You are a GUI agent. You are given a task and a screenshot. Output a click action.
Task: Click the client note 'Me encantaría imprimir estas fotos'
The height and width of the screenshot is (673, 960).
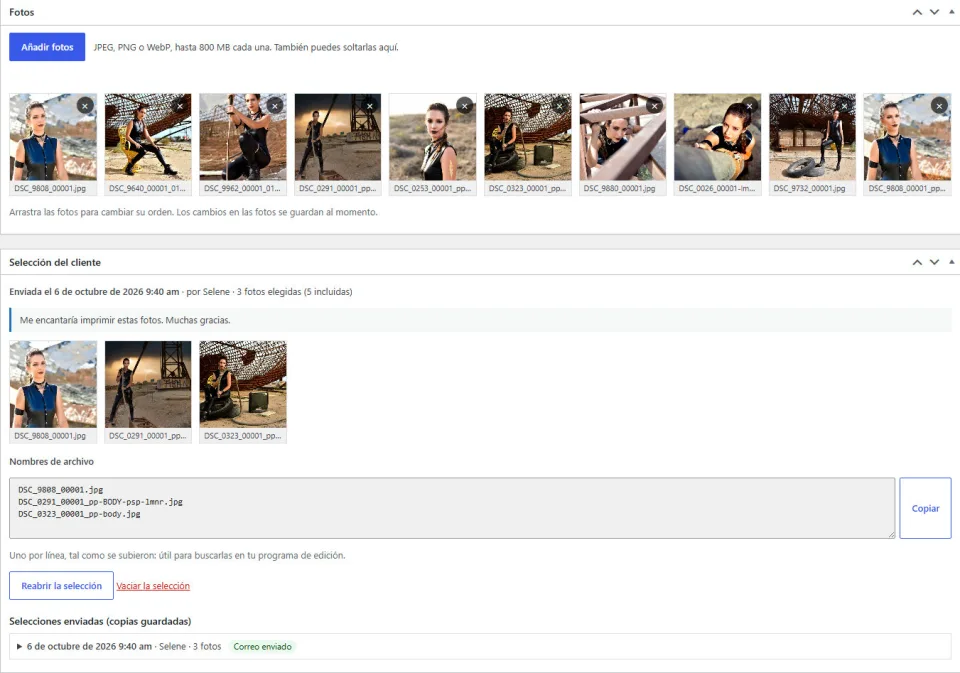coord(125,320)
